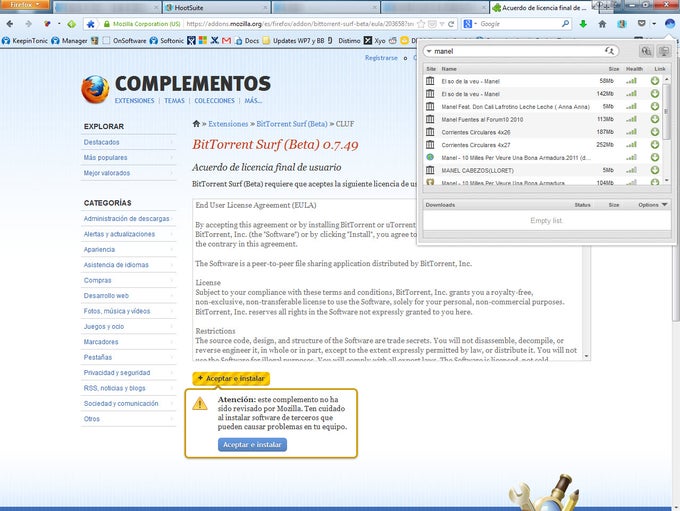680x511 pixels.
Task: Open the Surf search history dropdown arrow
Action: pos(429,51)
